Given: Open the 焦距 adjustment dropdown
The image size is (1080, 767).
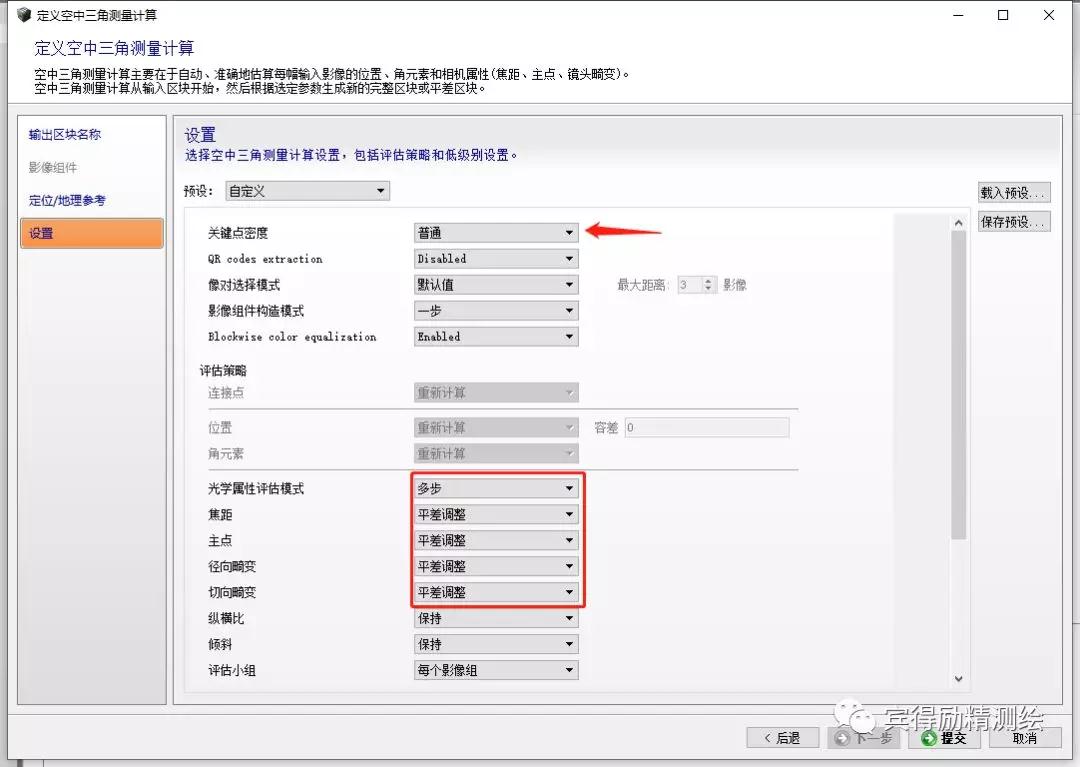Looking at the screenshot, I should click(496, 515).
